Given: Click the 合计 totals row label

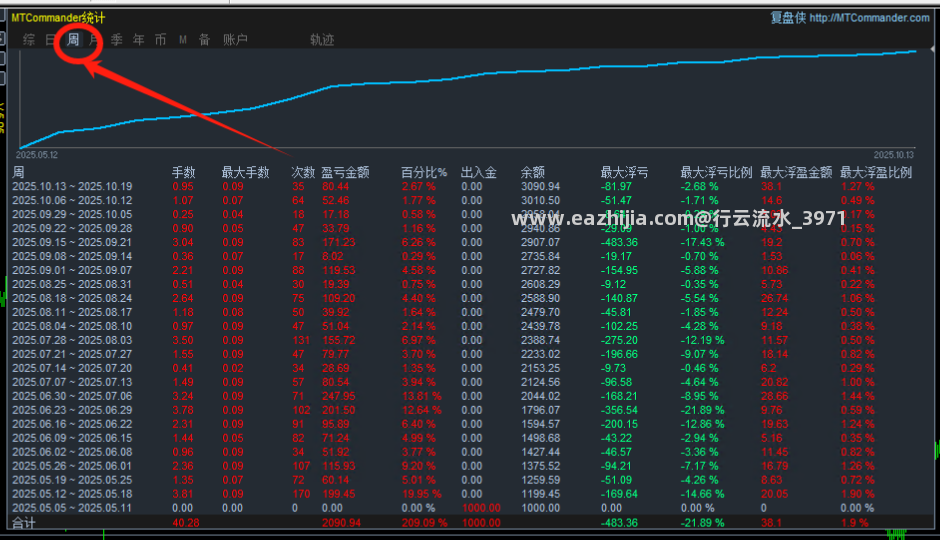Looking at the screenshot, I should click(24, 523).
